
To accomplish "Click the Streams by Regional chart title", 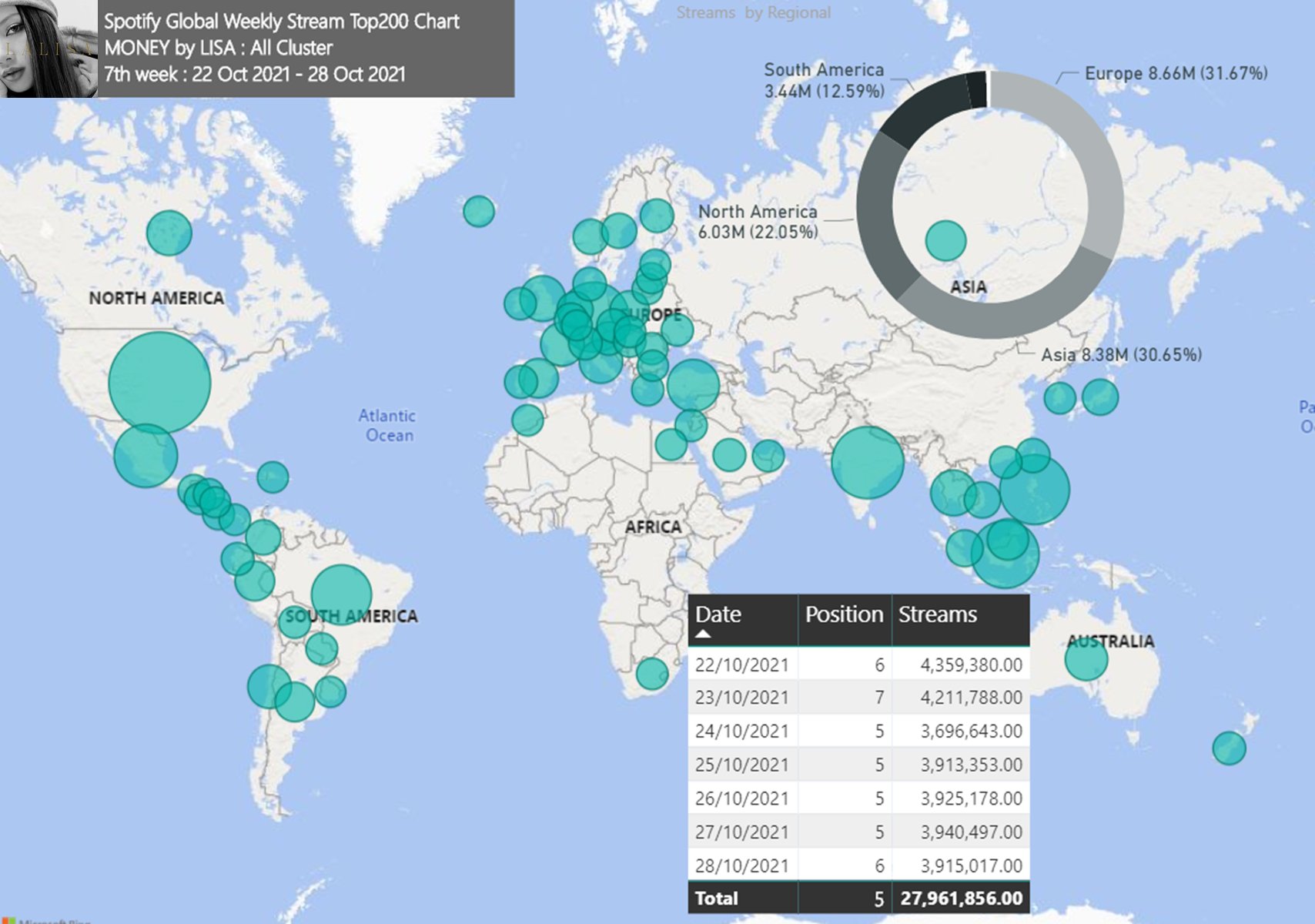I will (753, 12).
